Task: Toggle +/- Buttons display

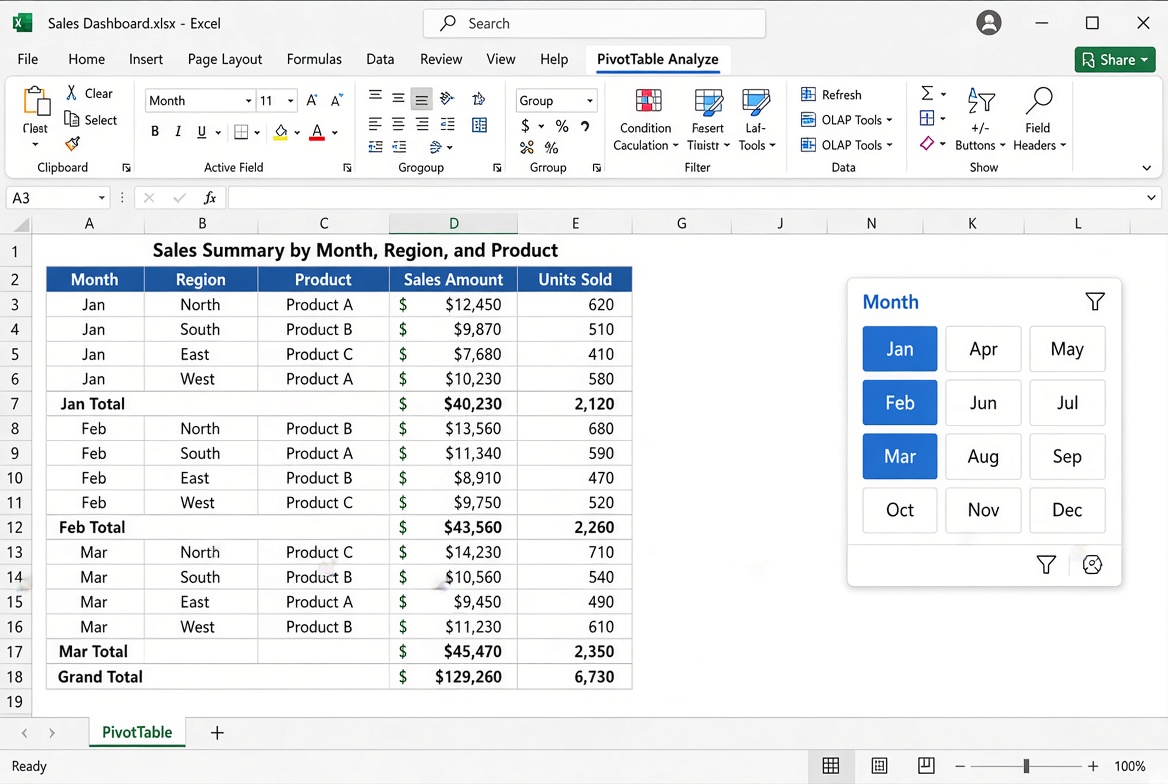Action: click(x=980, y=119)
